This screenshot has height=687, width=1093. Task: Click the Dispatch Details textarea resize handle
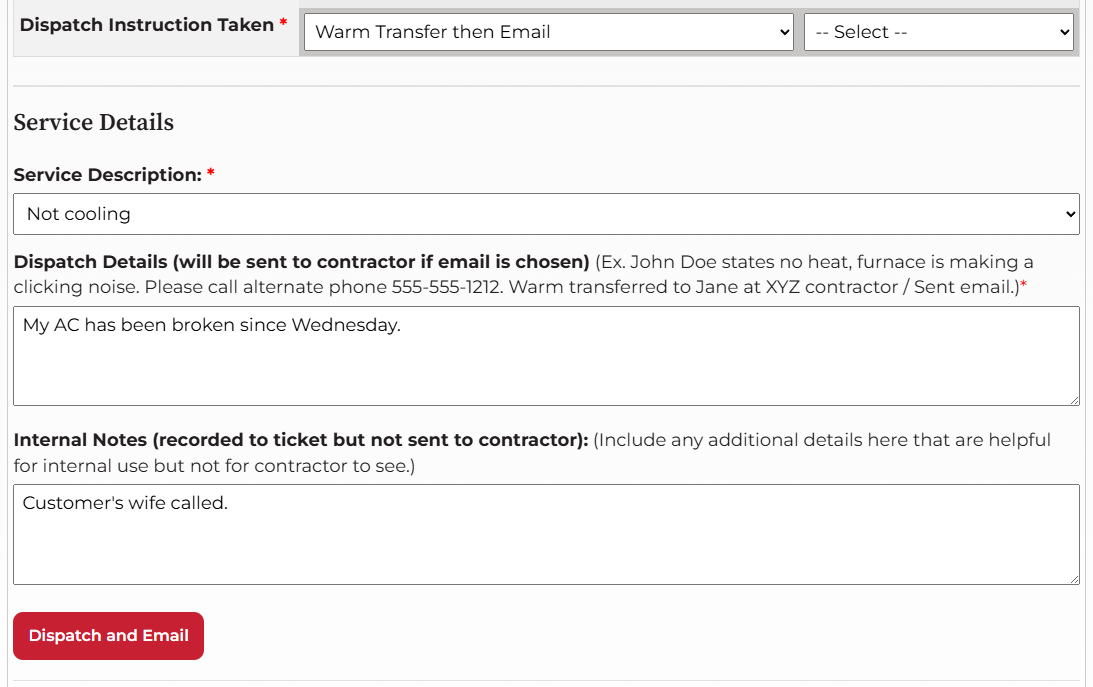(1074, 400)
